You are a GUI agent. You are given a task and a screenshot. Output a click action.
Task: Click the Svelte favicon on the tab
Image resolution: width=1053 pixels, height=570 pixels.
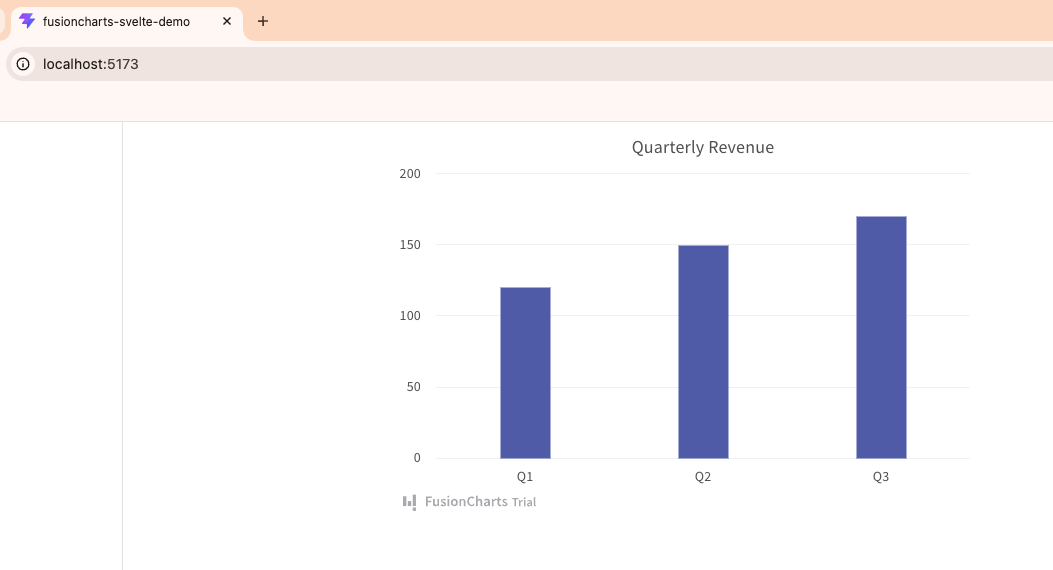(27, 21)
